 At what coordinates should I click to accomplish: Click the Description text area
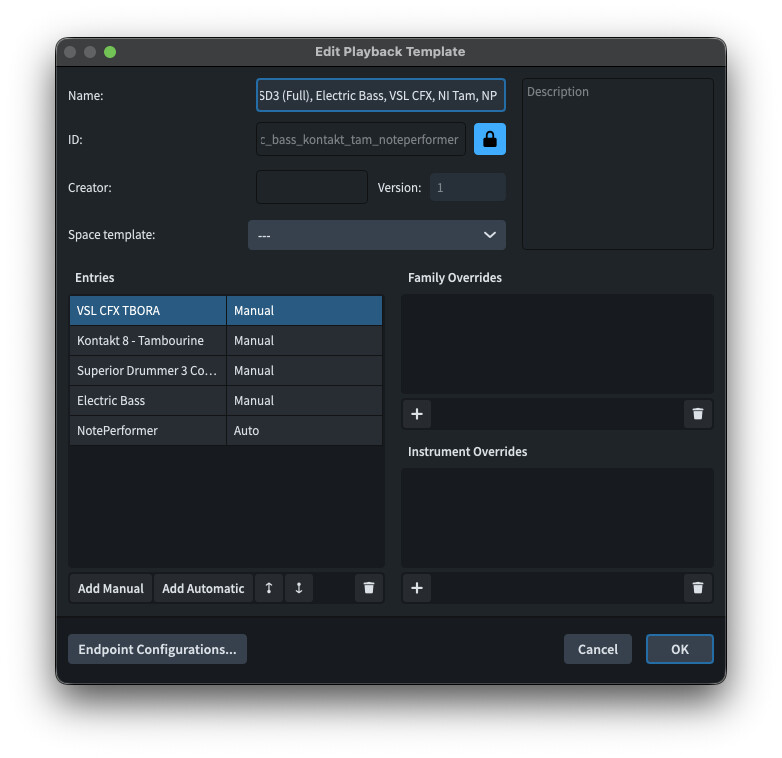tap(618, 164)
